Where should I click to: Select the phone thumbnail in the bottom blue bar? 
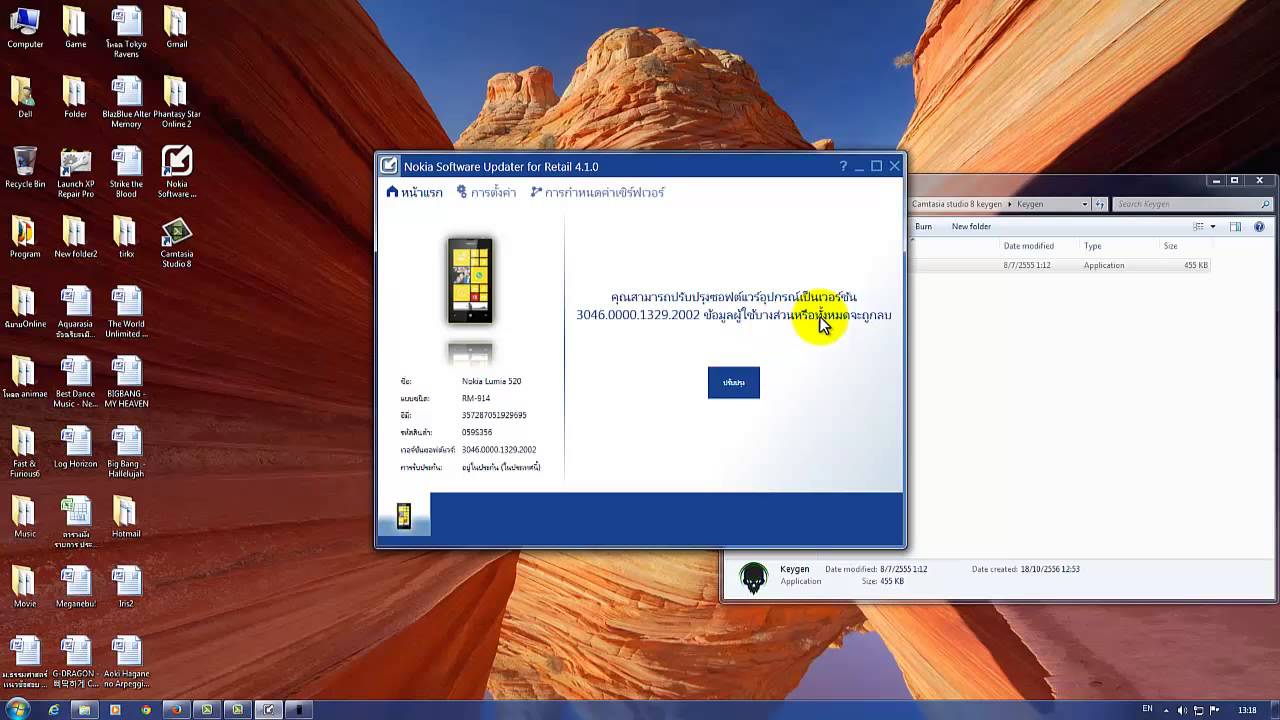(404, 515)
